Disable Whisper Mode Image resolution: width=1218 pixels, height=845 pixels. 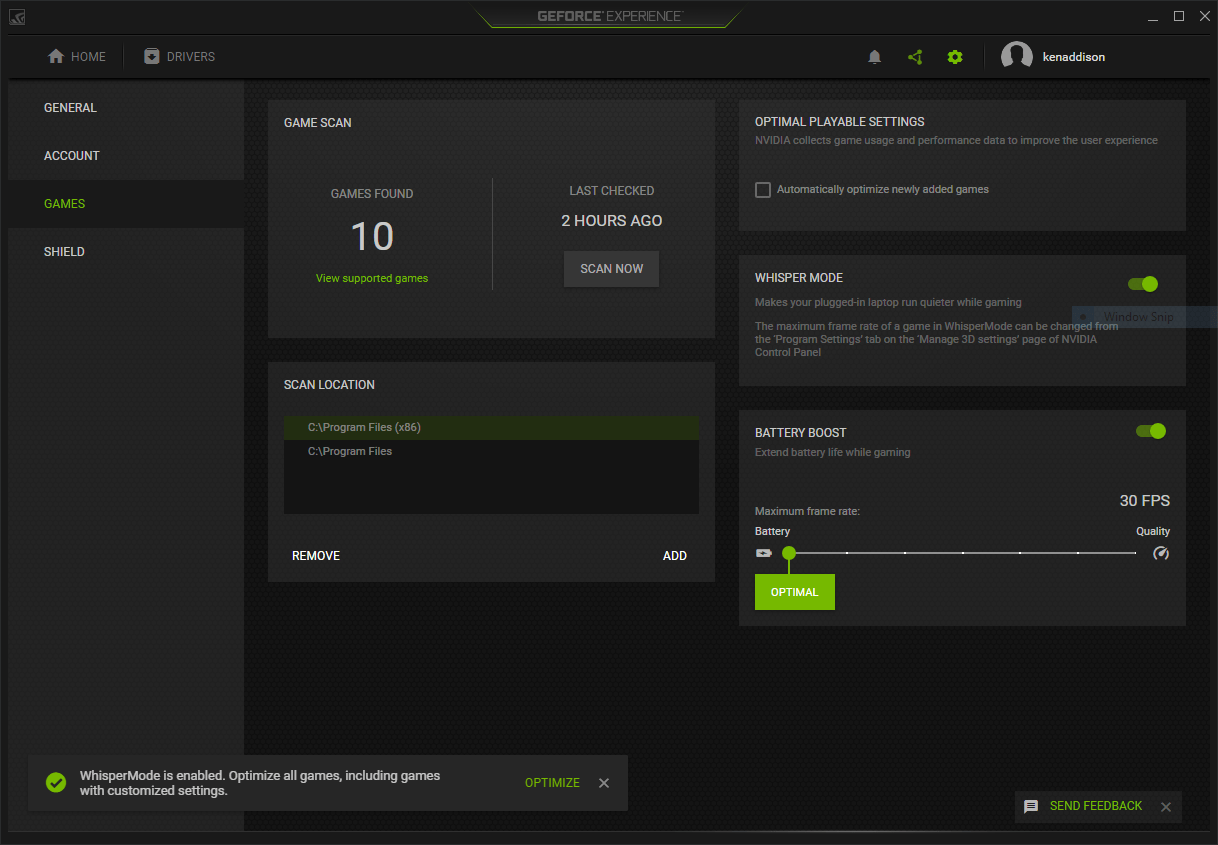tap(1142, 284)
